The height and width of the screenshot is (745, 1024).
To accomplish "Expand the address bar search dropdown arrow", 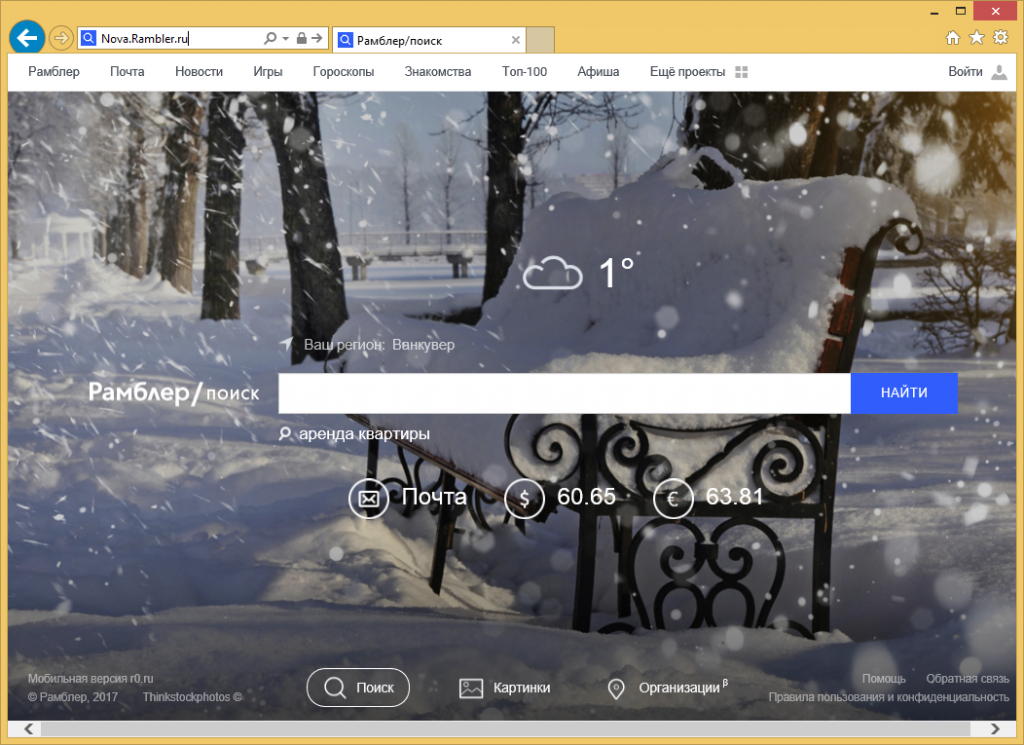I will (285, 39).
